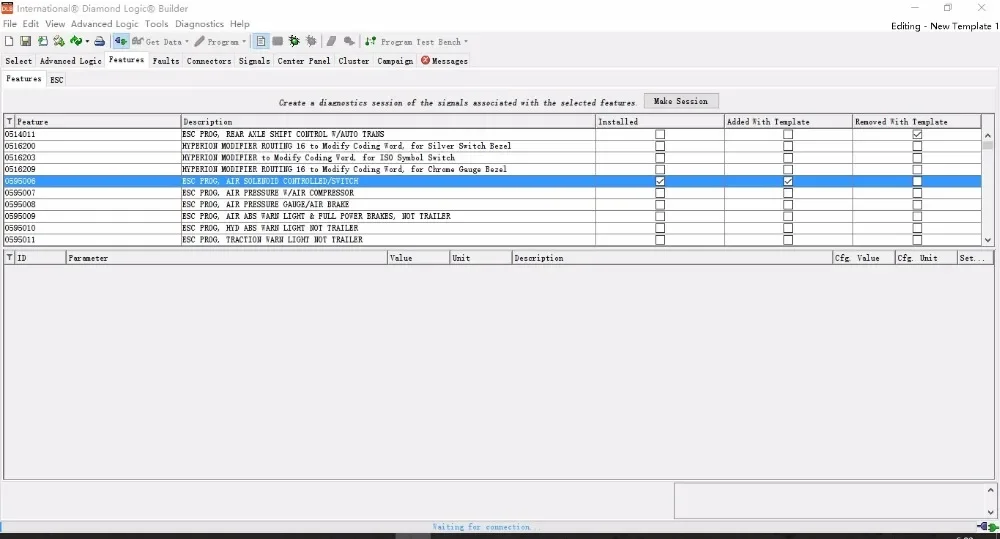Screen dimensions: 1000x539
Task: Toggle Installed checkbox for feature 0595007
Action: pyautogui.click(x=660, y=193)
